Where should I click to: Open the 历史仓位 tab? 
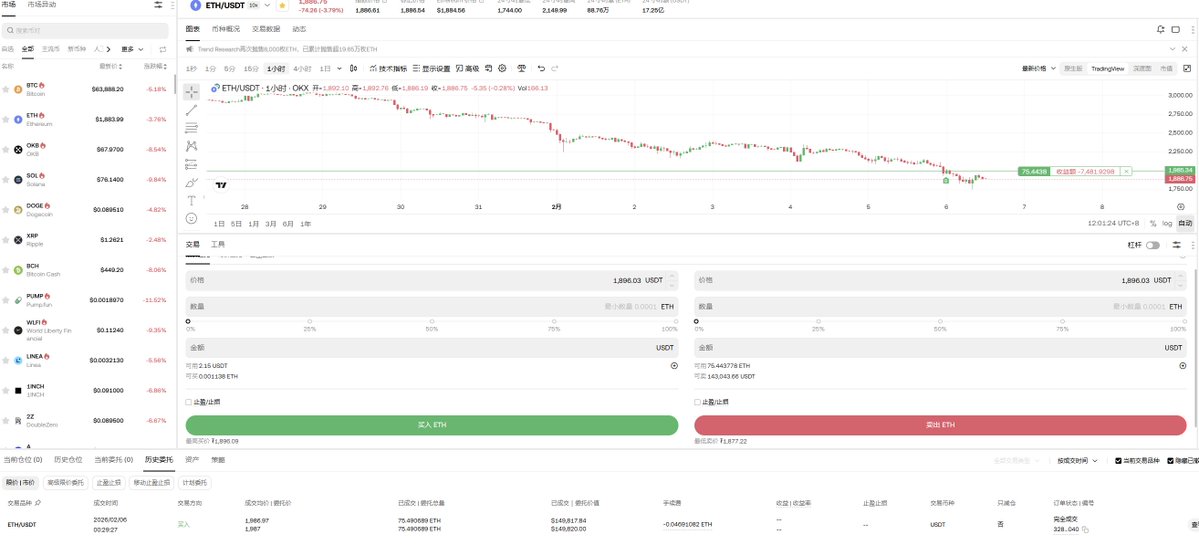coord(68,459)
